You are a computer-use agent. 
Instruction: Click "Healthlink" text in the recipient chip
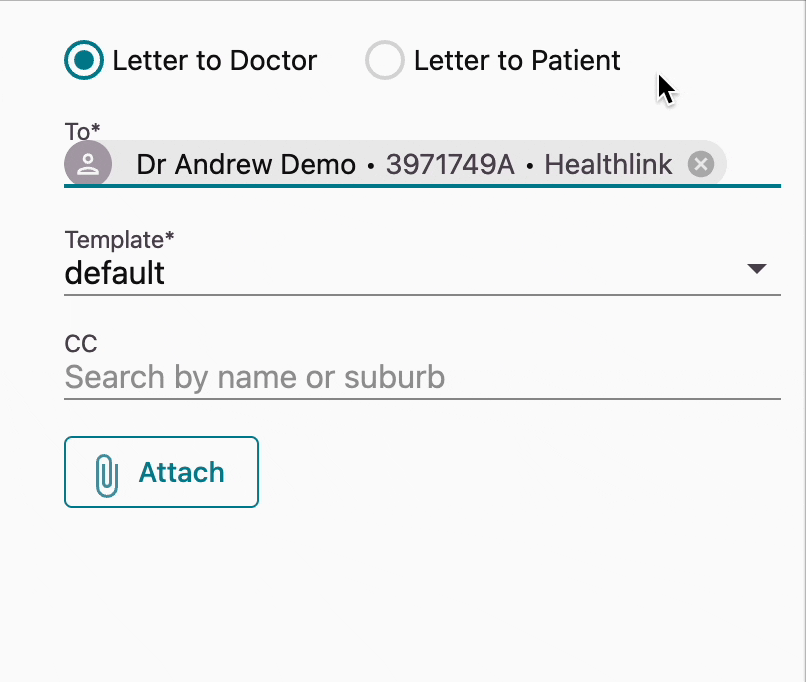608,164
